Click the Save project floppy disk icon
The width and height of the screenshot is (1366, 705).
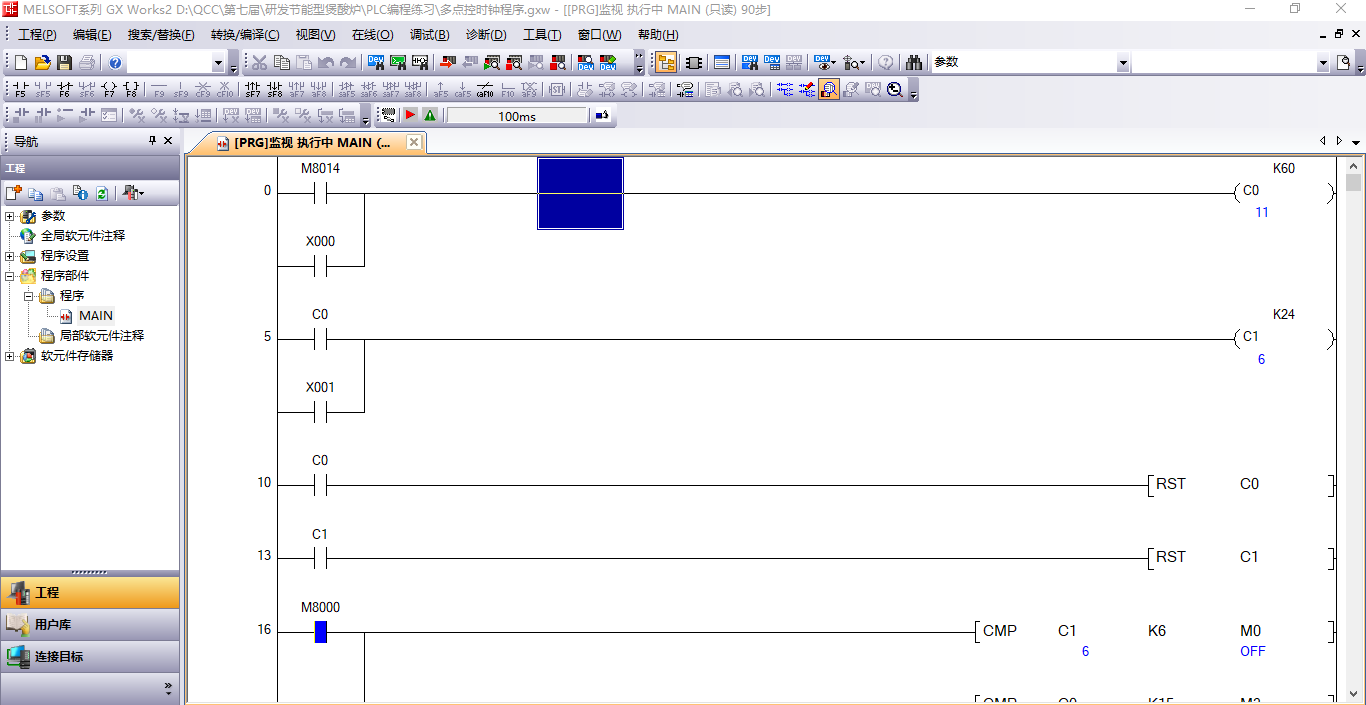coord(64,63)
